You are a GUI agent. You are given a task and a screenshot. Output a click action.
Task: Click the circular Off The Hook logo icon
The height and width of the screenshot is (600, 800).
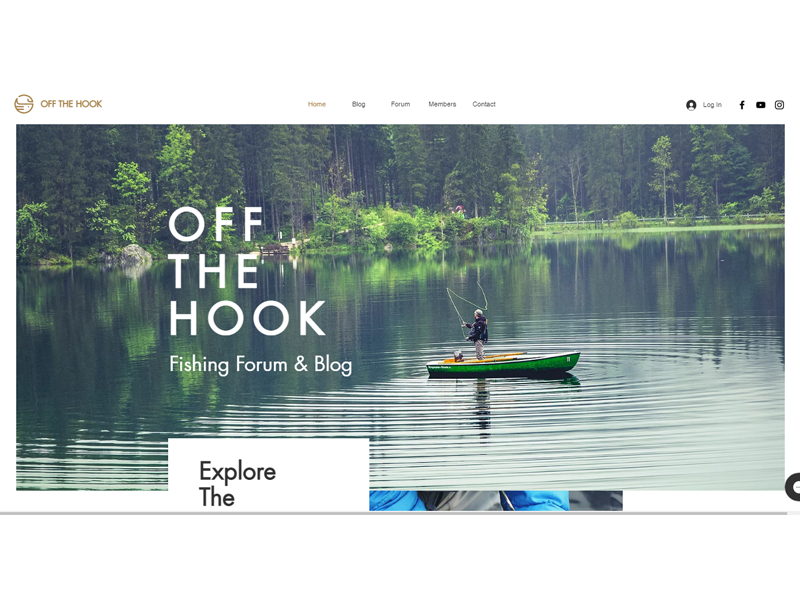[x=23, y=104]
